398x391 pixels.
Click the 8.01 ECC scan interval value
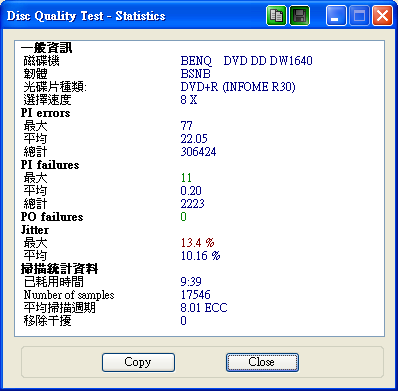click(x=204, y=308)
